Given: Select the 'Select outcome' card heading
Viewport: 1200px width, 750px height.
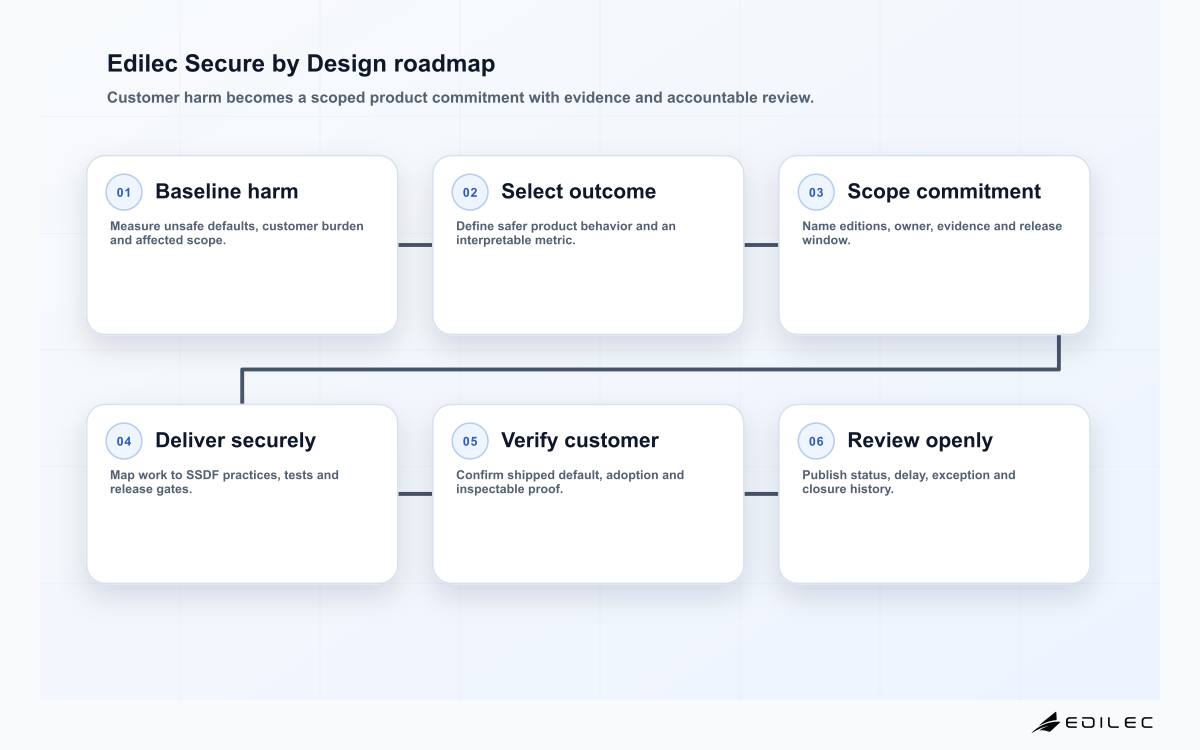Looking at the screenshot, I should click(x=578, y=191).
